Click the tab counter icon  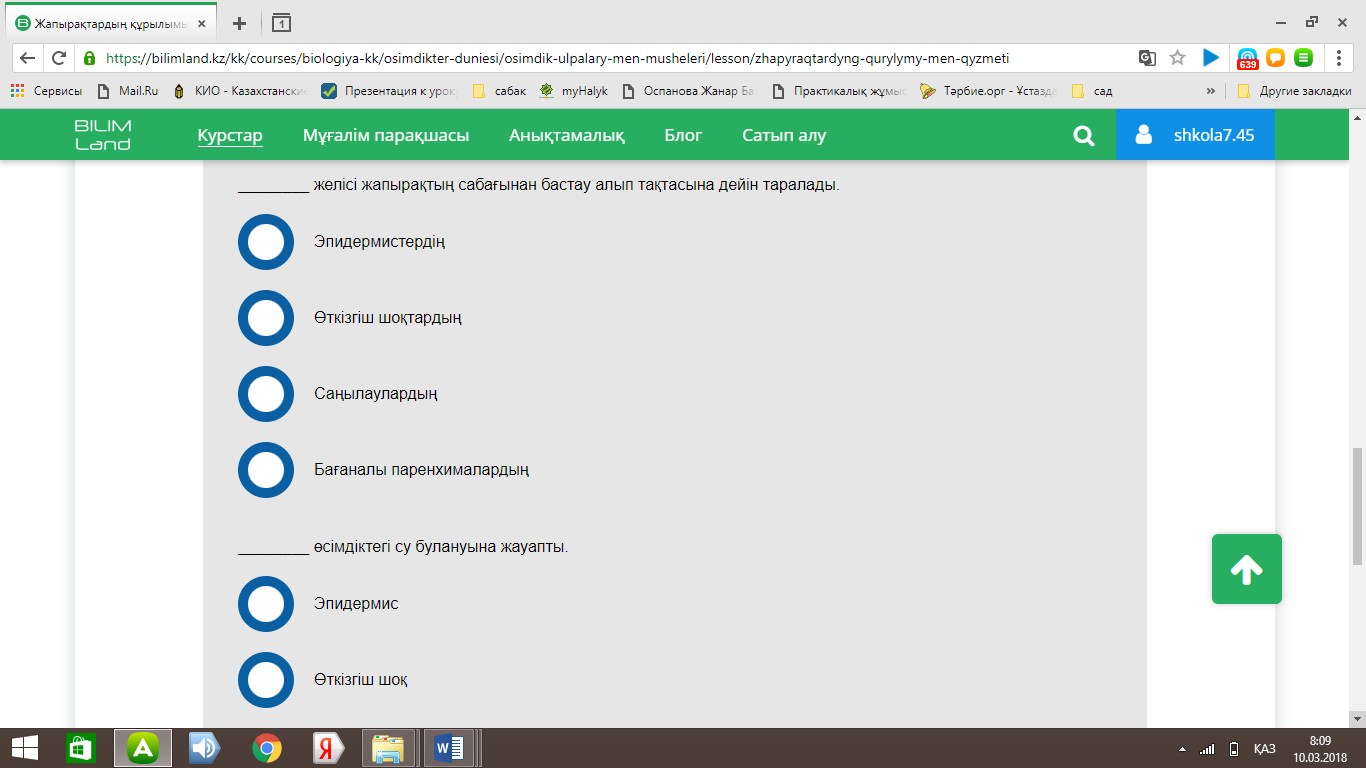pos(282,23)
